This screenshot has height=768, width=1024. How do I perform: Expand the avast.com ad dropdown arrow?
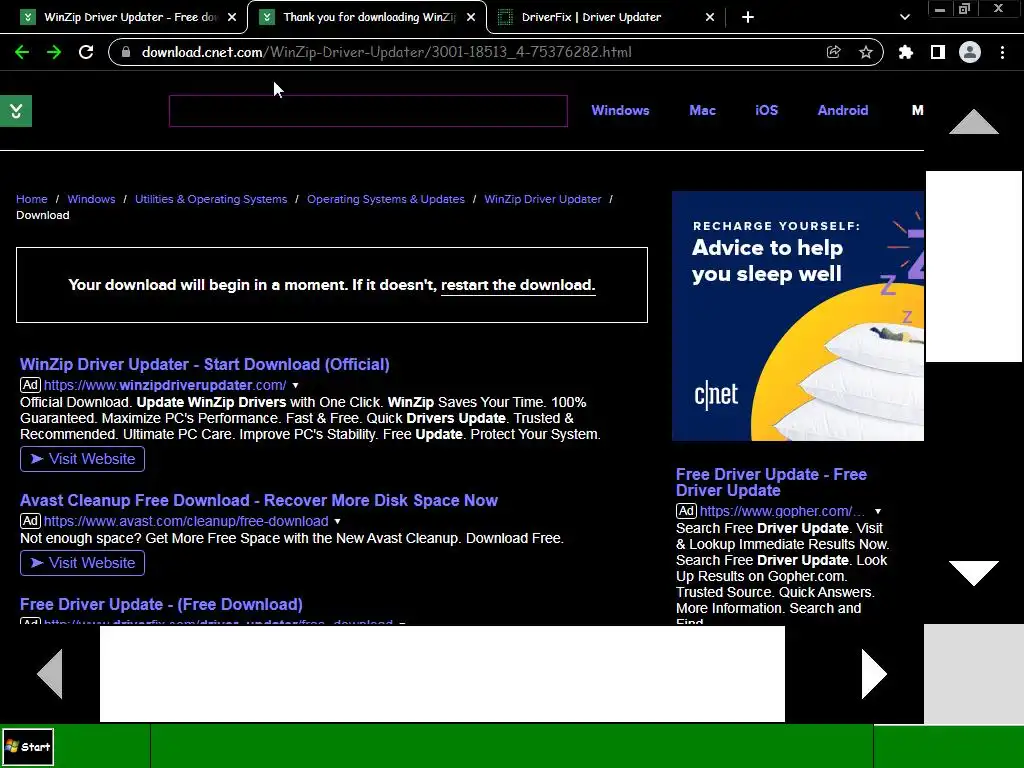[x=337, y=521]
